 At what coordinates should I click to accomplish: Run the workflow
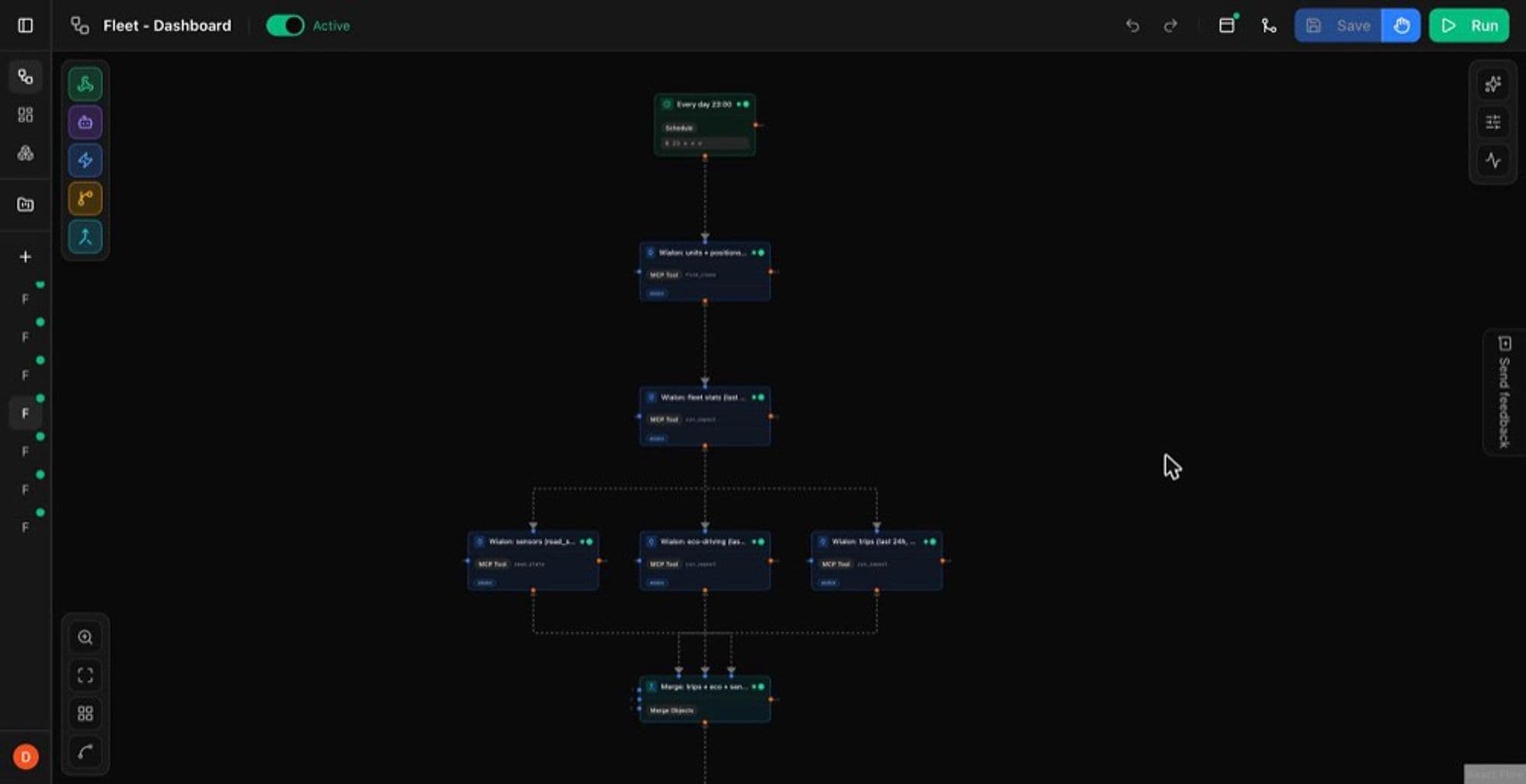[x=1469, y=25]
